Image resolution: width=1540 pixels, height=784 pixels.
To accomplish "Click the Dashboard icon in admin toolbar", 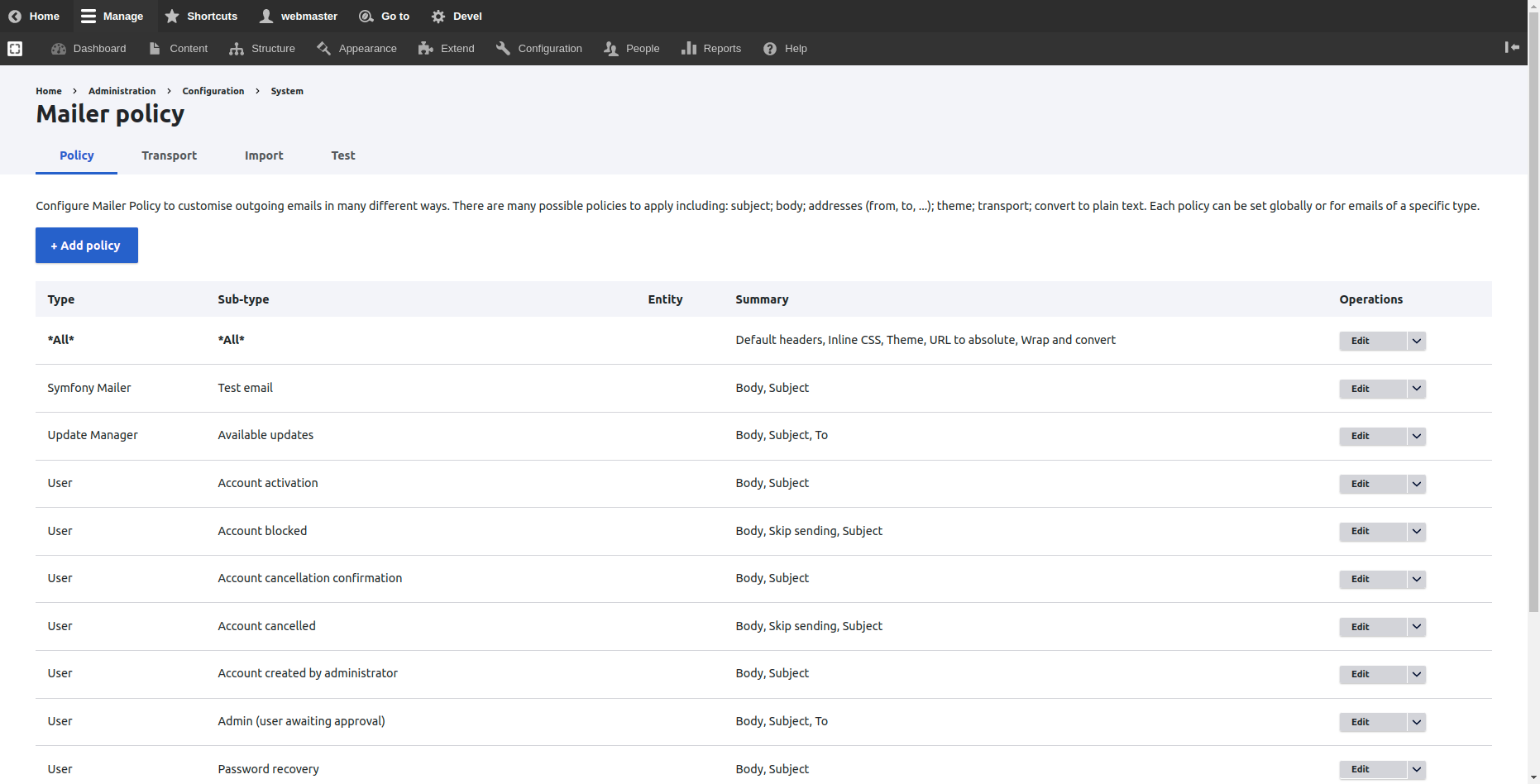I will 59,49.
